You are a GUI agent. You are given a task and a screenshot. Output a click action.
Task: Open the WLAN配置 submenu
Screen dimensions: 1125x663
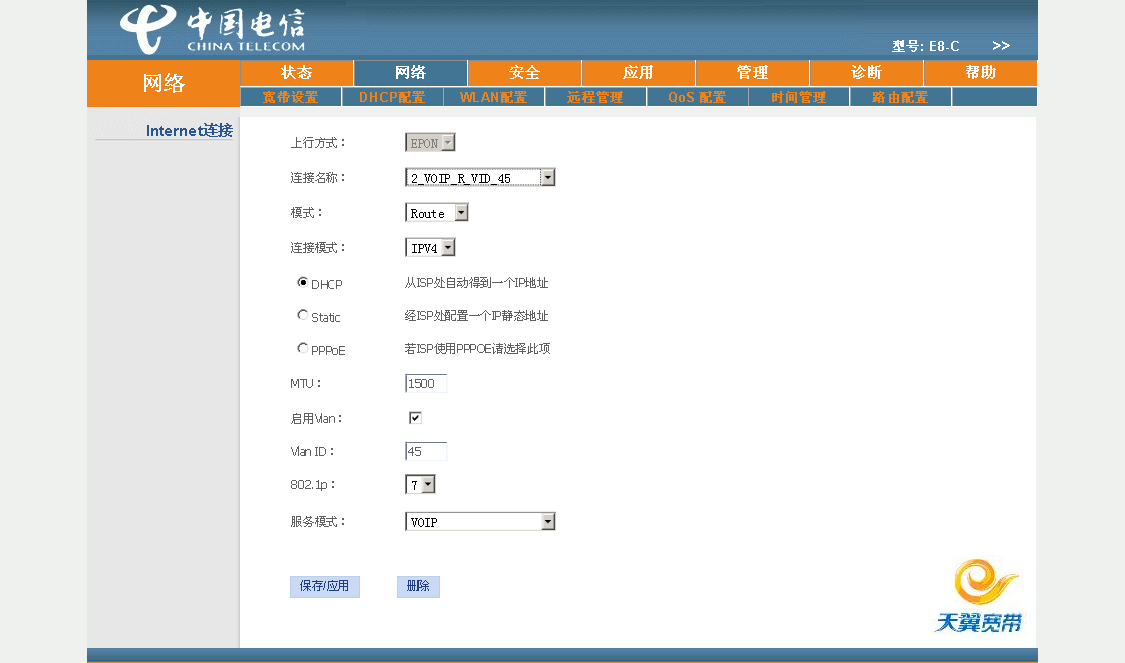pos(494,97)
